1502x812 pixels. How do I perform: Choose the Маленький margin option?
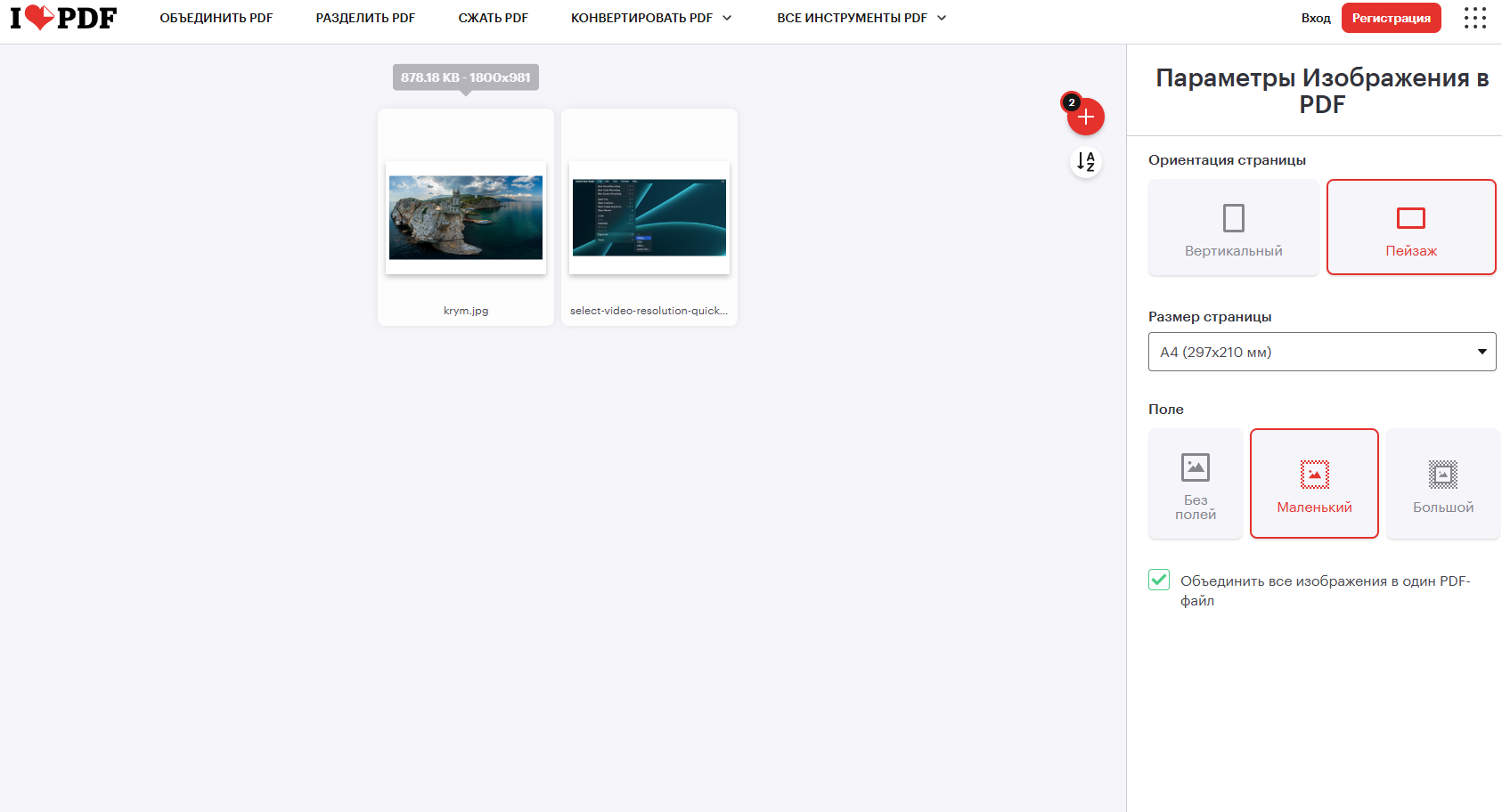tap(1314, 483)
